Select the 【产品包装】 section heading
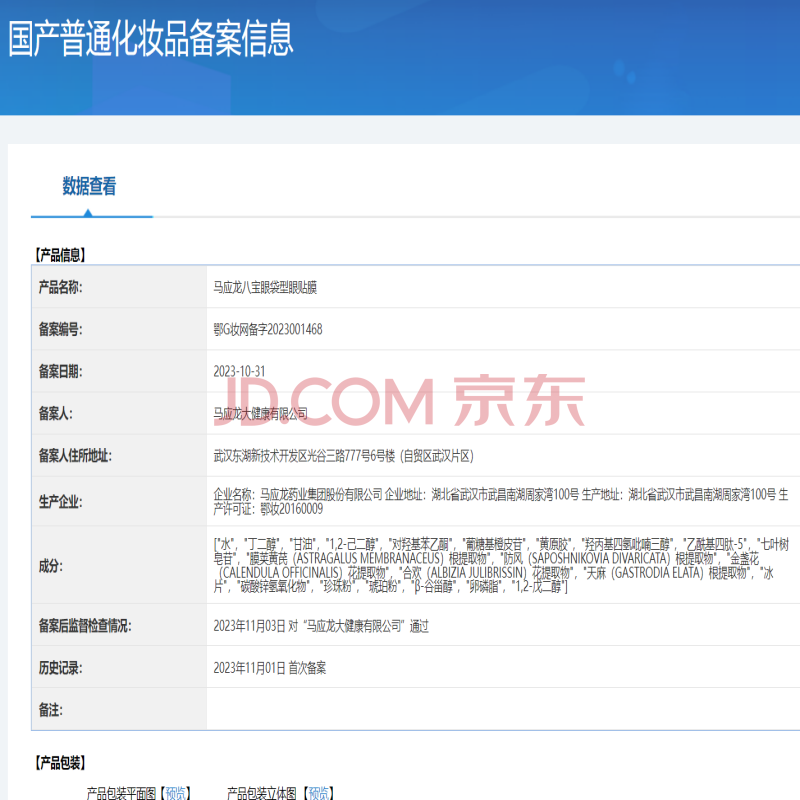Image resolution: width=800 pixels, height=800 pixels. (x=60, y=762)
